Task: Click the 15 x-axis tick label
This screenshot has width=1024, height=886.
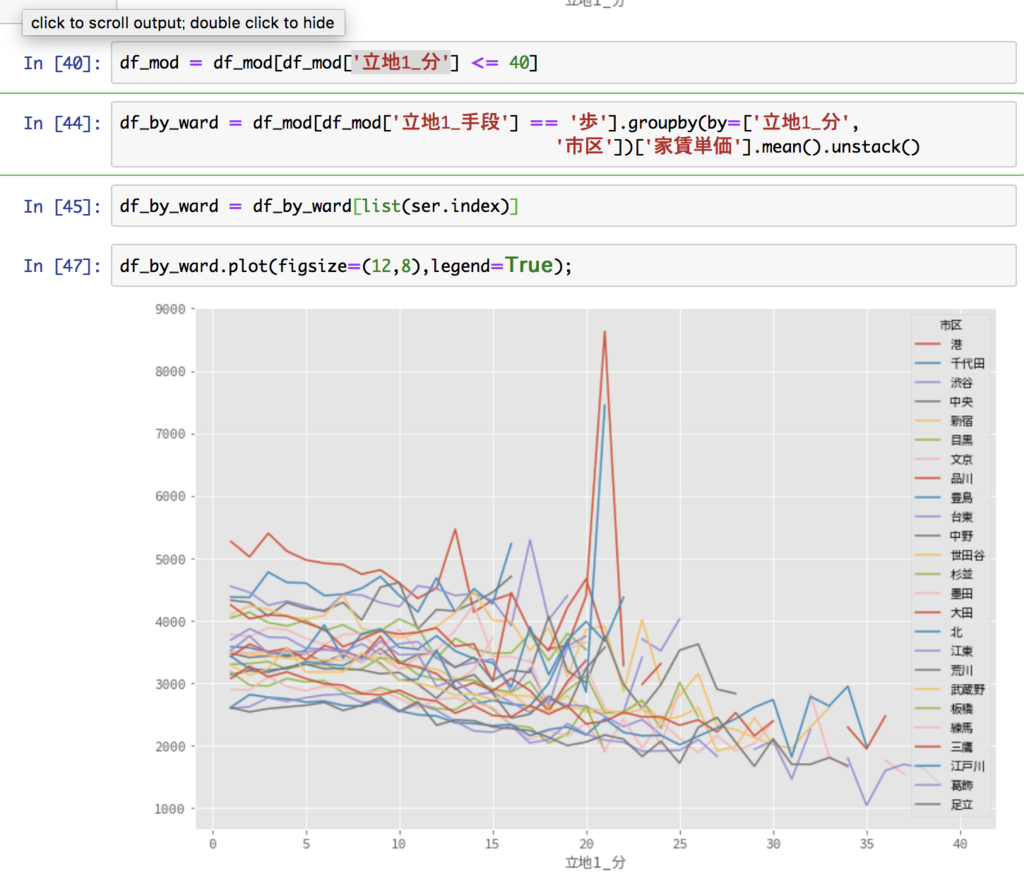Action: (492, 844)
